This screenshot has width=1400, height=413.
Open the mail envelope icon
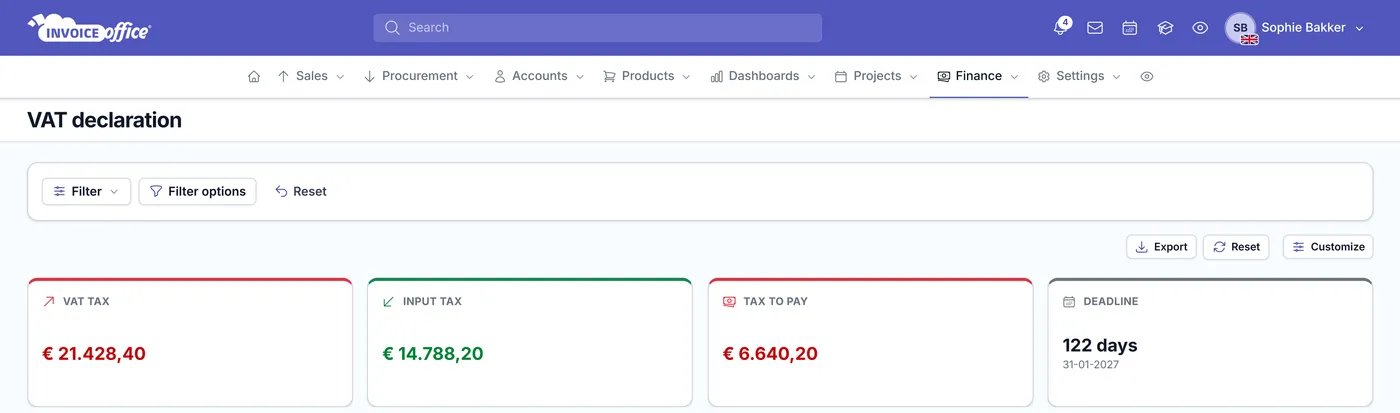tap(1095, 28)
